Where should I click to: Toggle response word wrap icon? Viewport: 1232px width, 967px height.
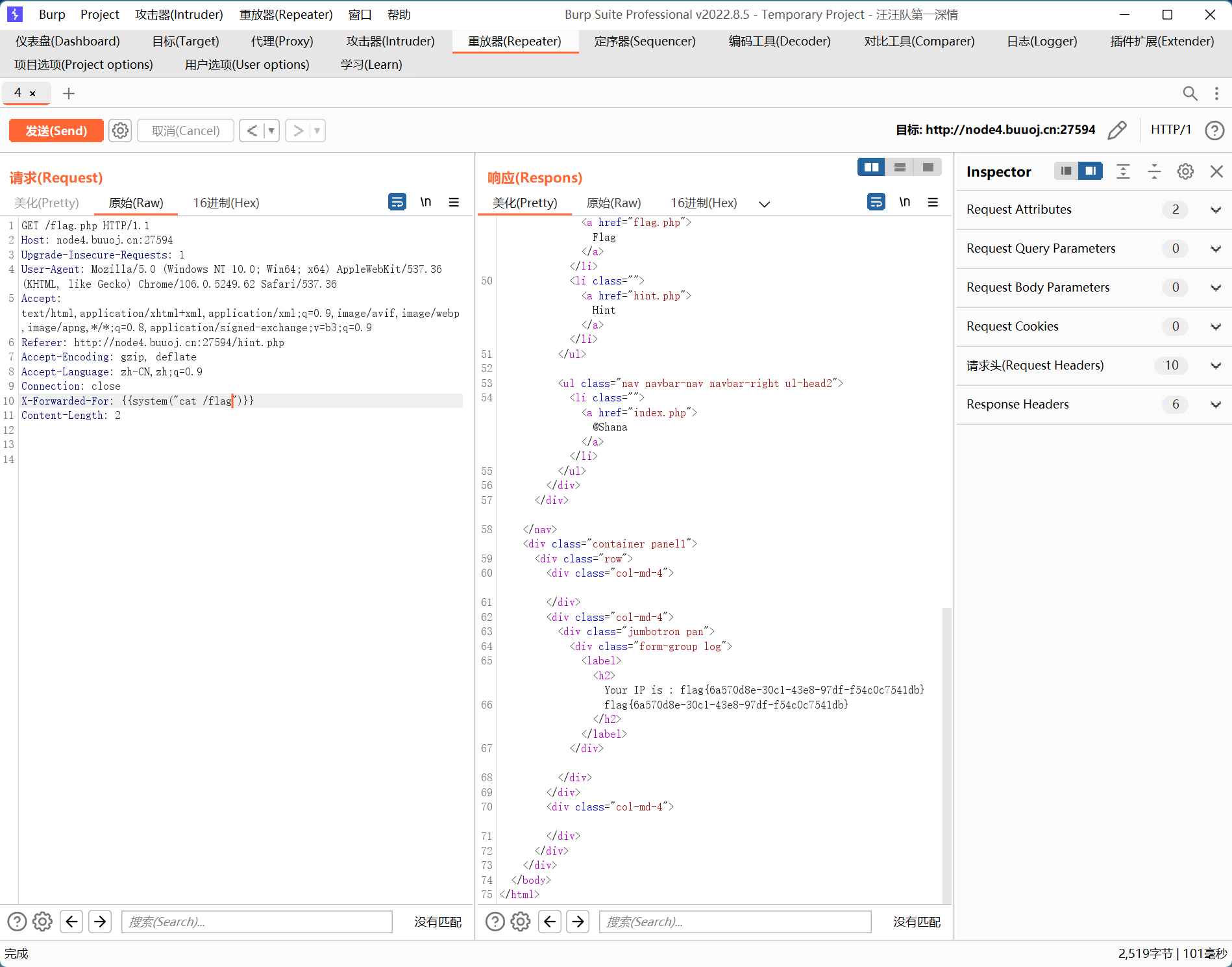point(876,202)
